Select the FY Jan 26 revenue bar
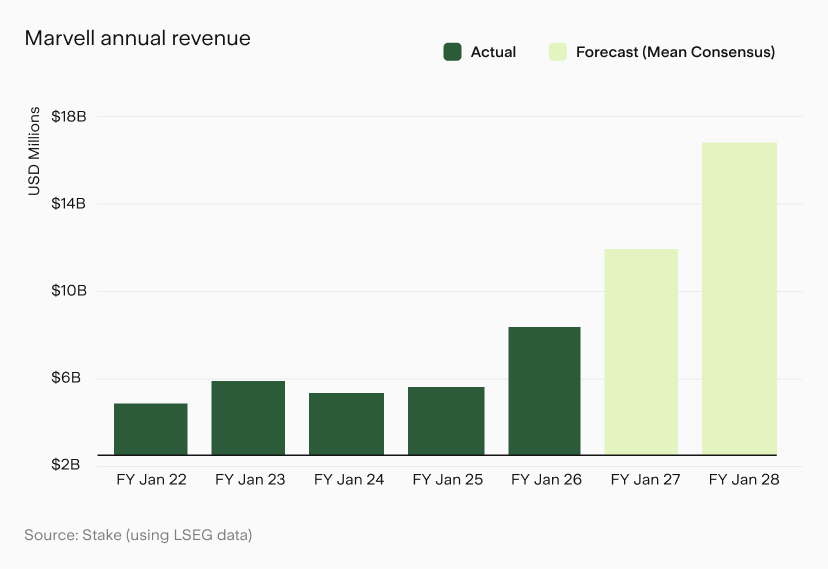Screen dimensions: 828x569 tap(544, 391)
